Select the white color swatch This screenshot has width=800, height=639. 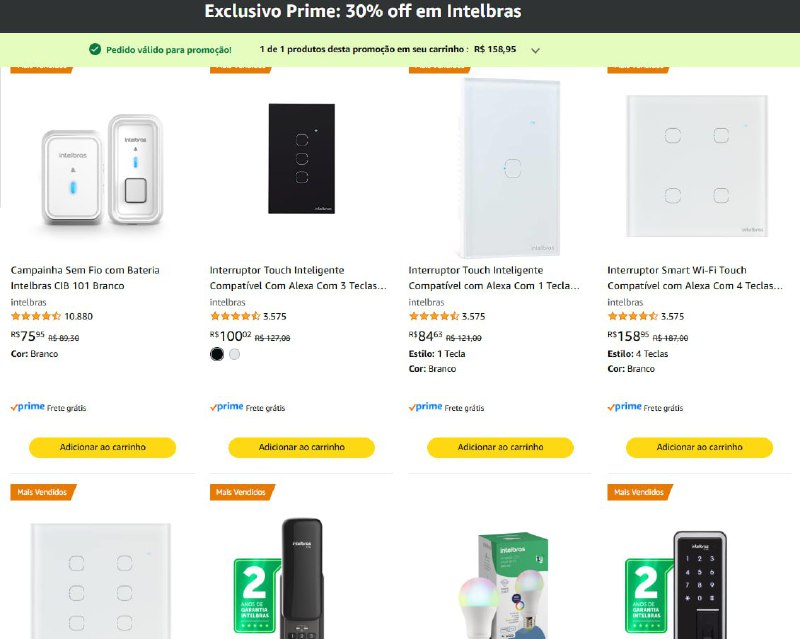point(235,354)
